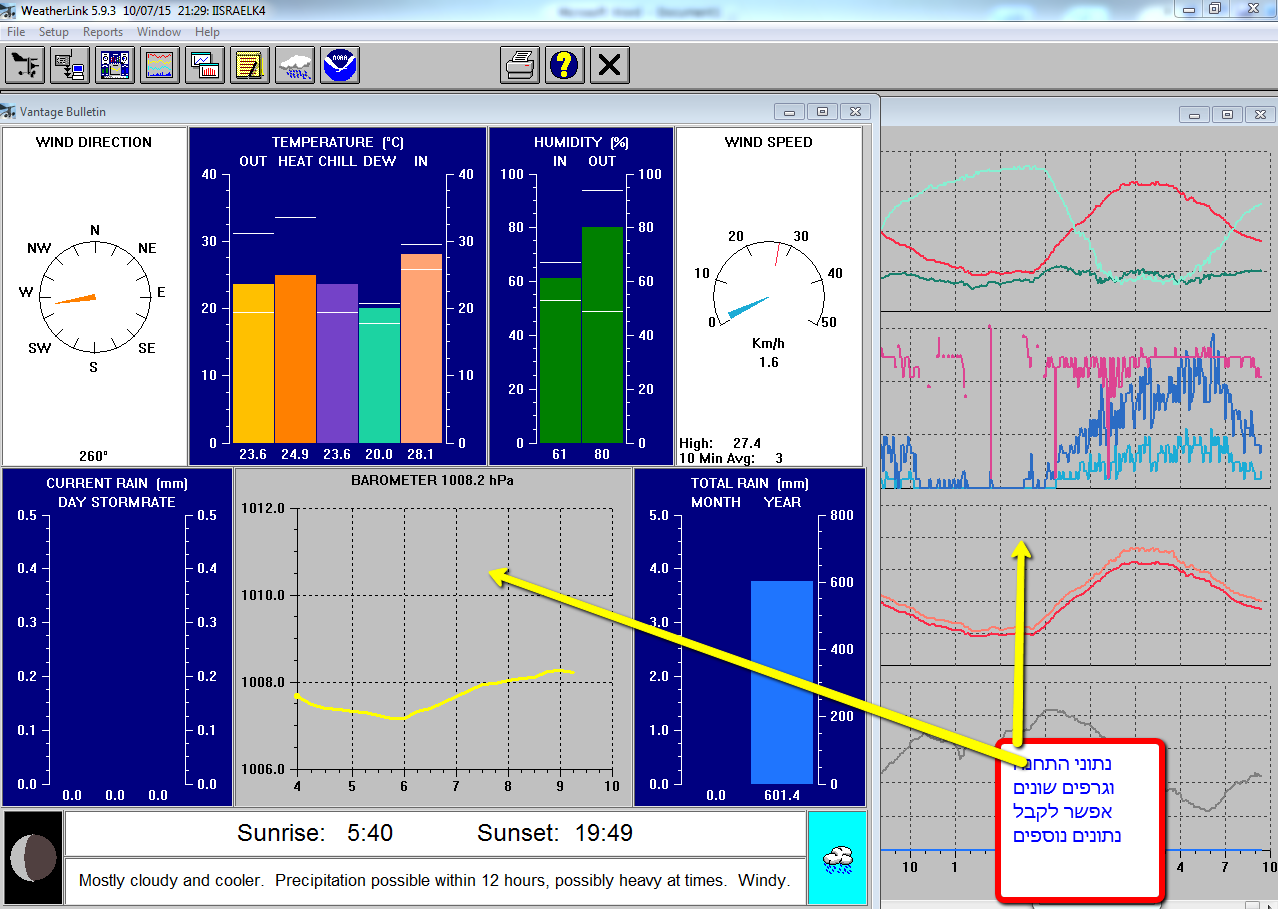Open the yellow notepad icon

250,66
